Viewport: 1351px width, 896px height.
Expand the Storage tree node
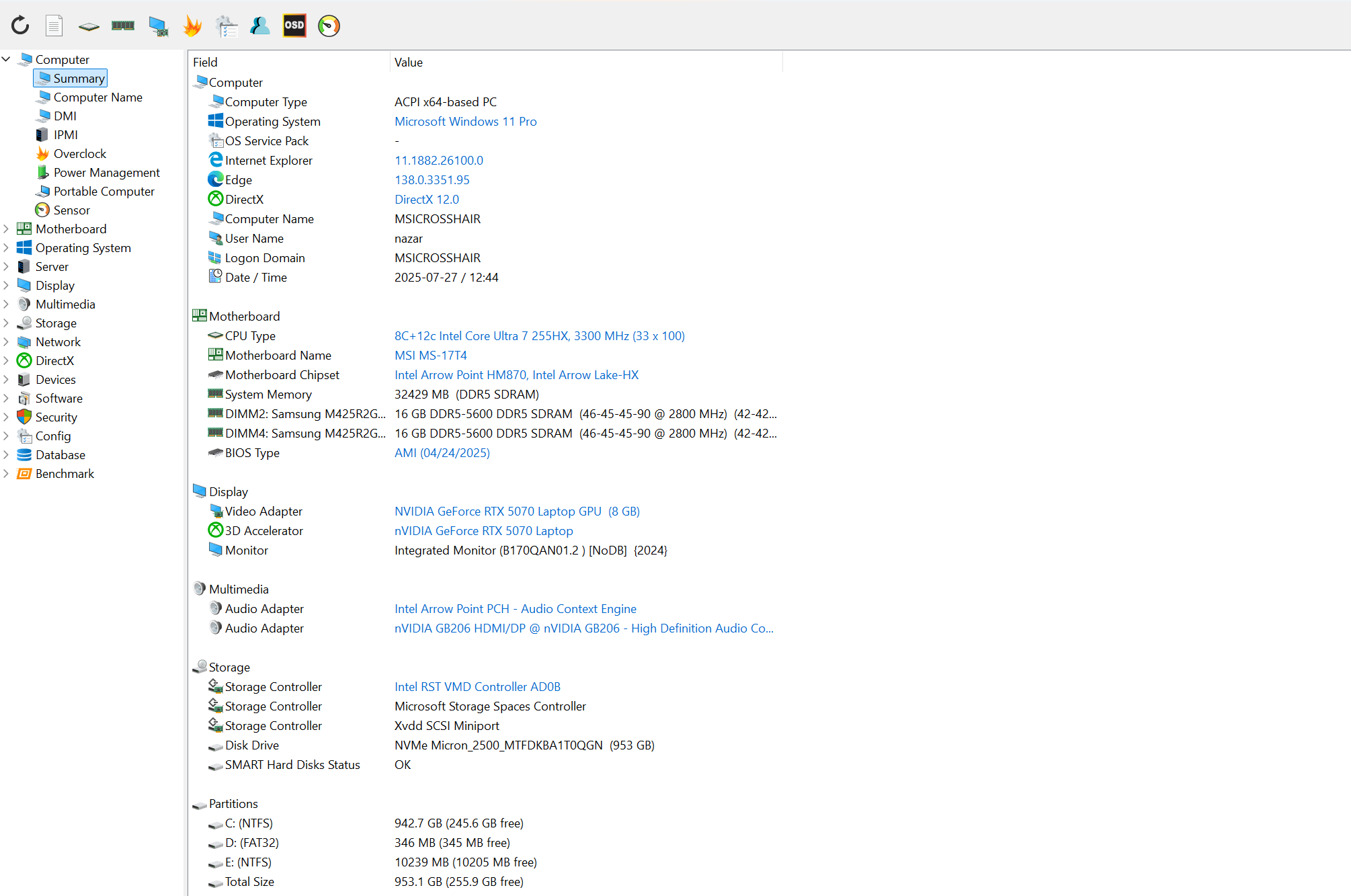tap(6, 323)
